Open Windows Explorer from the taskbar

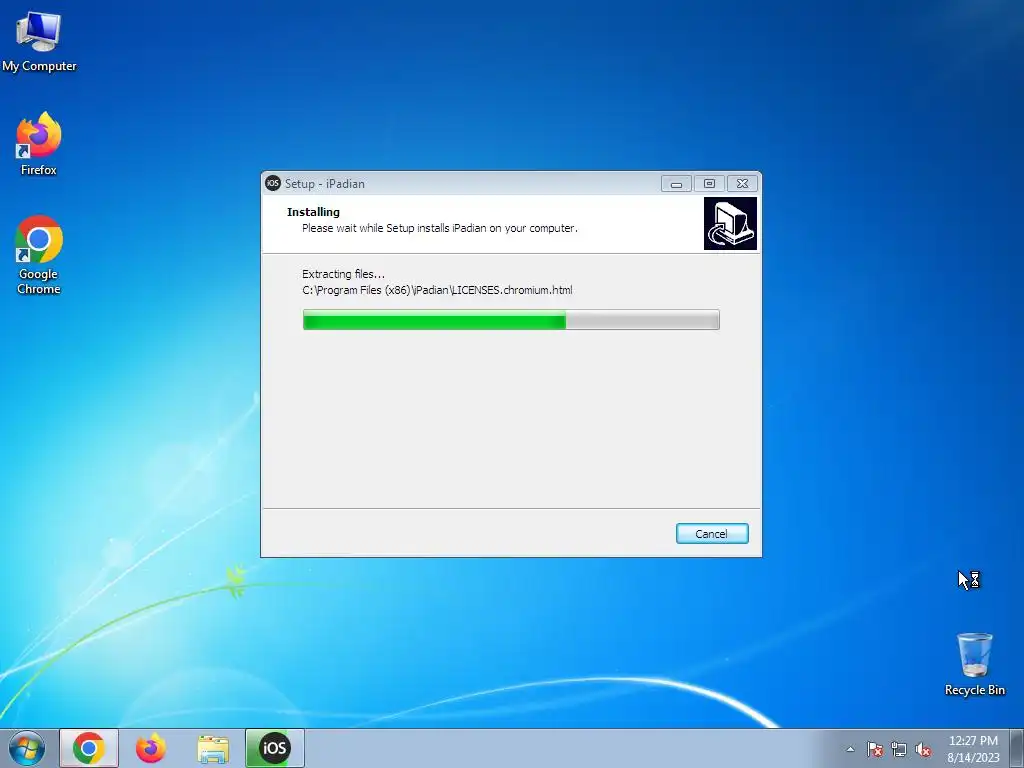[213, 748]
